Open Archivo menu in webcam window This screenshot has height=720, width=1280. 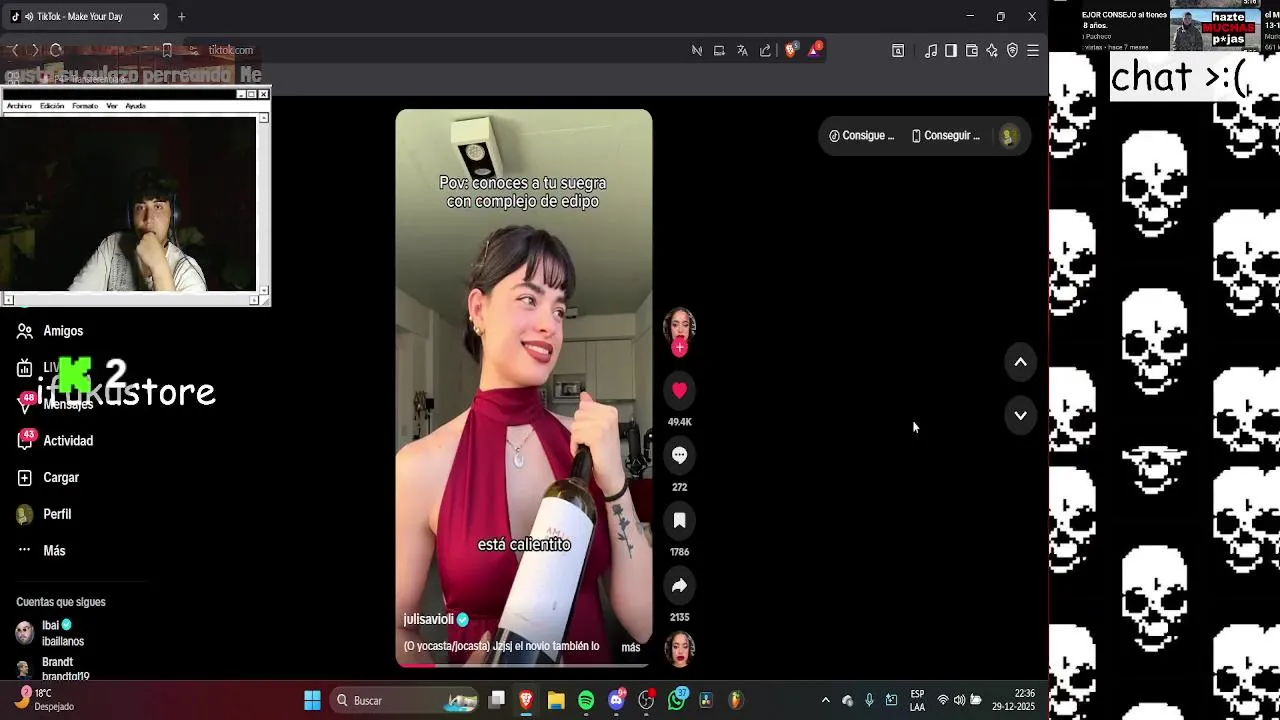tap(19, 106)
